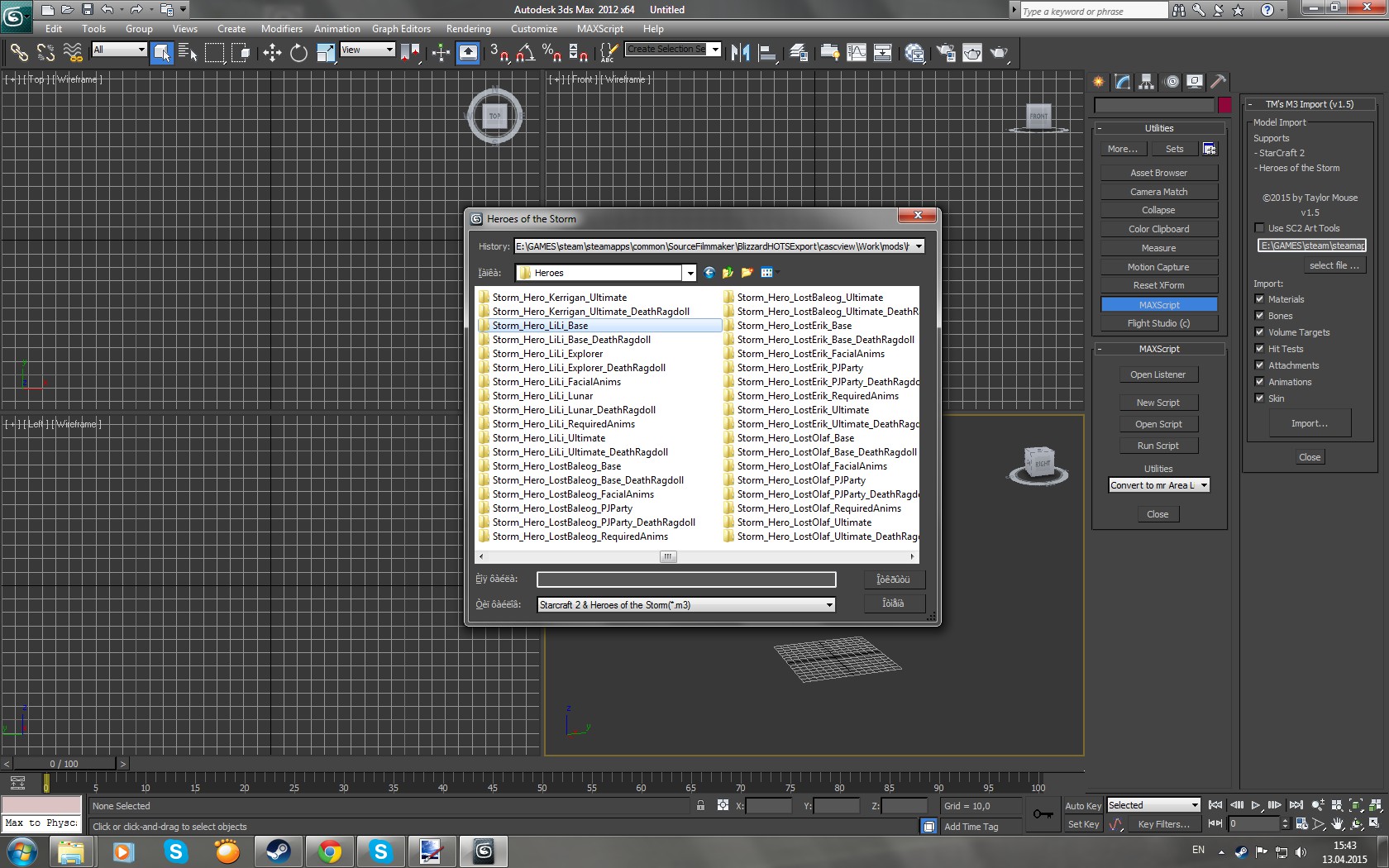Open the Utilities tab hammer icon
This screenshot has height=868, width=1389.
(1218, 81)
